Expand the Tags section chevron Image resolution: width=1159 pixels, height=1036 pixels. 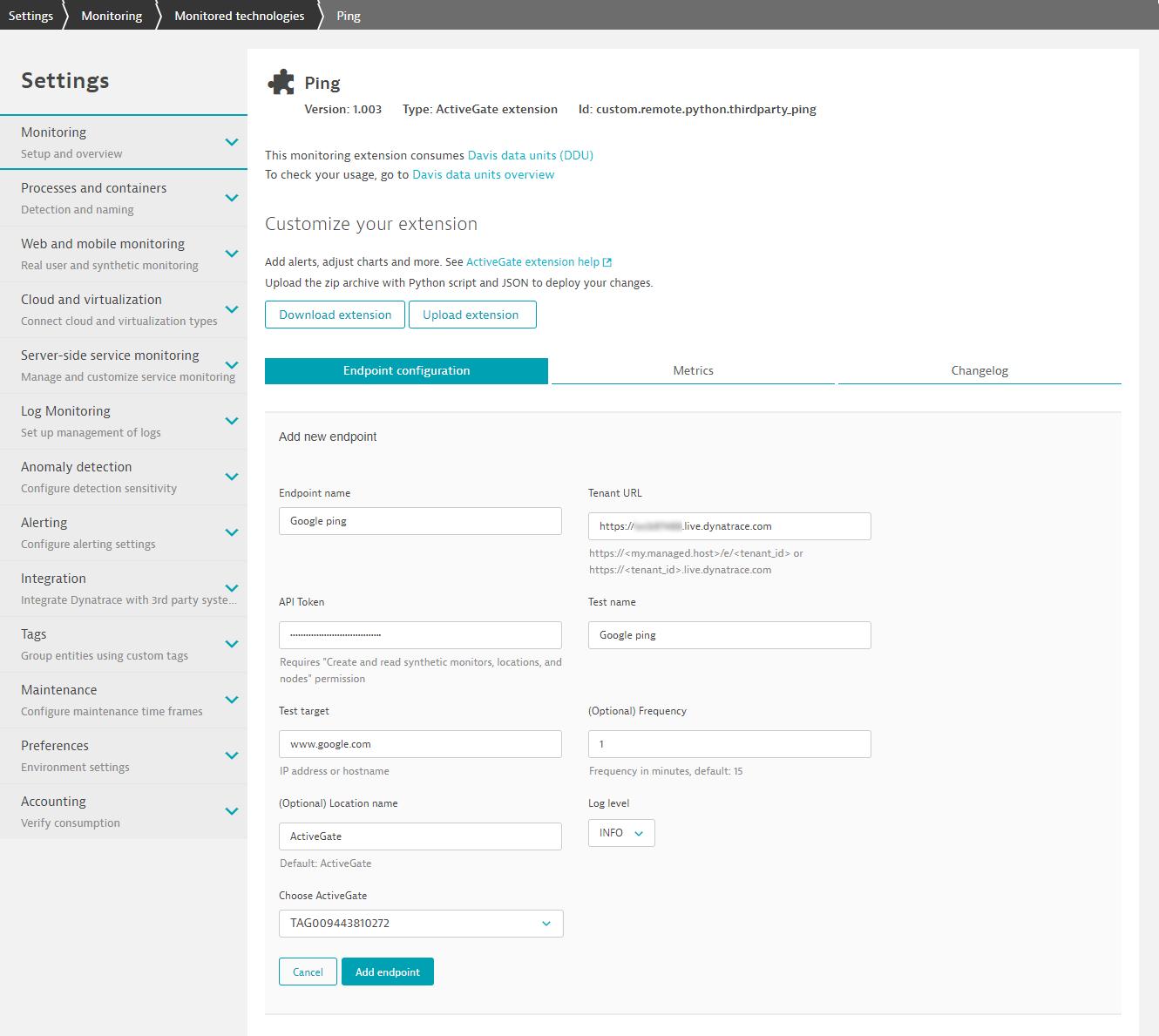(x=232, y=644)
